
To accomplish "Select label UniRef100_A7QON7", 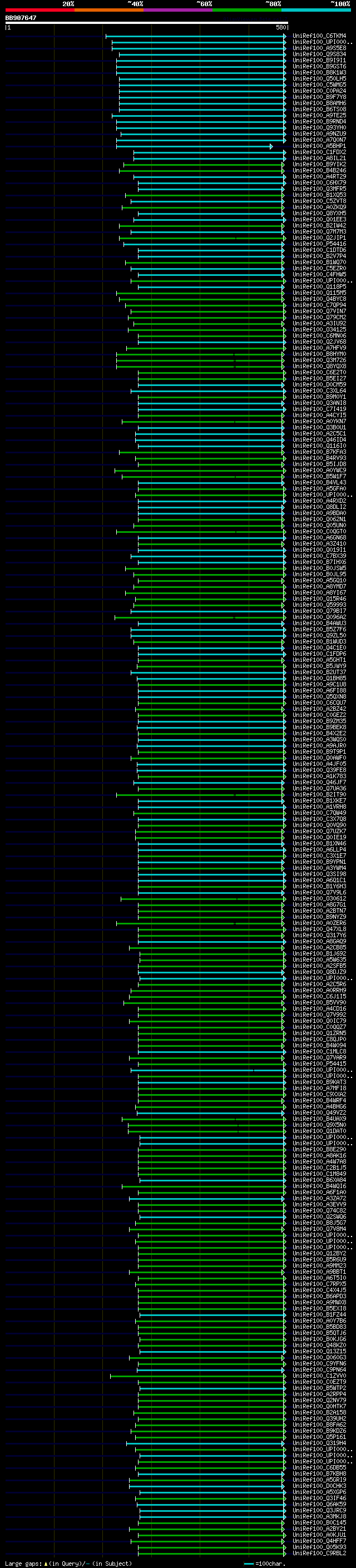I will point(319,140).
